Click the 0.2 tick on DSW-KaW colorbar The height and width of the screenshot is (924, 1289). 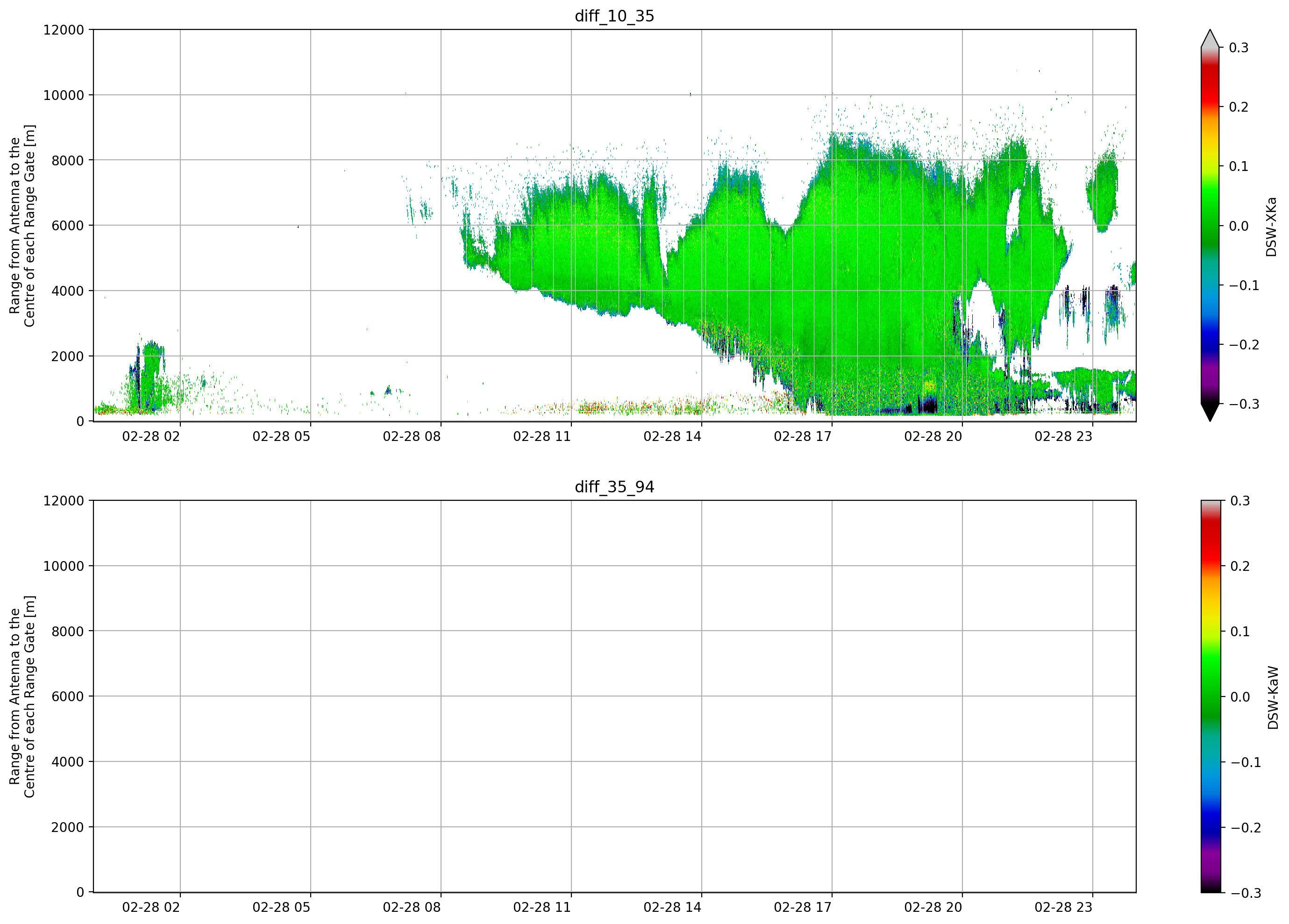(1240, 566)
